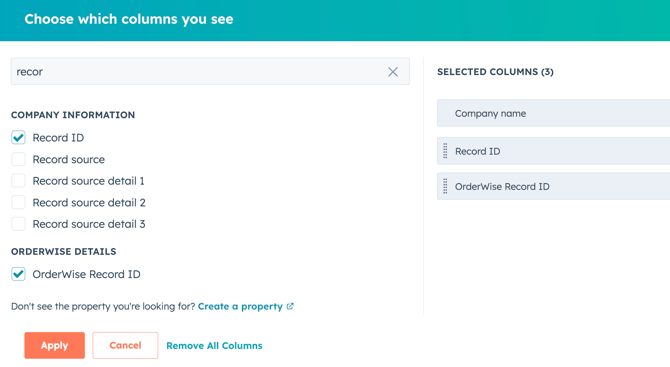The height and width of the screenshot is (367, 670).
Task: Apply the column selection
Action: coord(54,345)
